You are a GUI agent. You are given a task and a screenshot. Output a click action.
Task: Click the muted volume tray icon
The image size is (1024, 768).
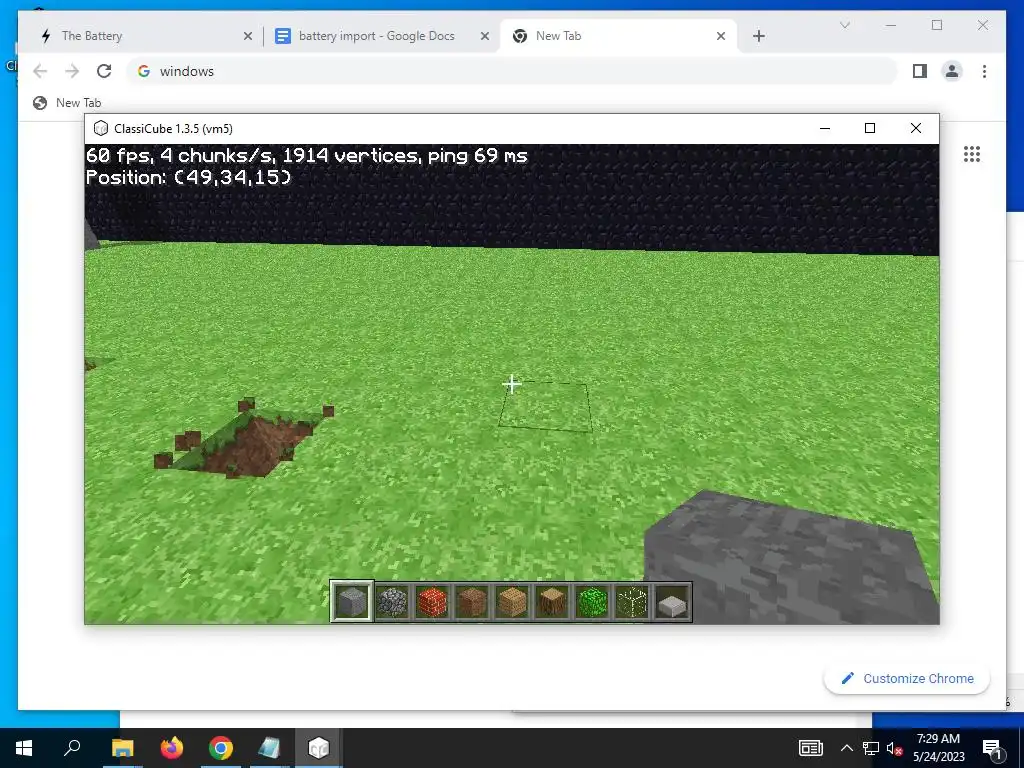894,748
